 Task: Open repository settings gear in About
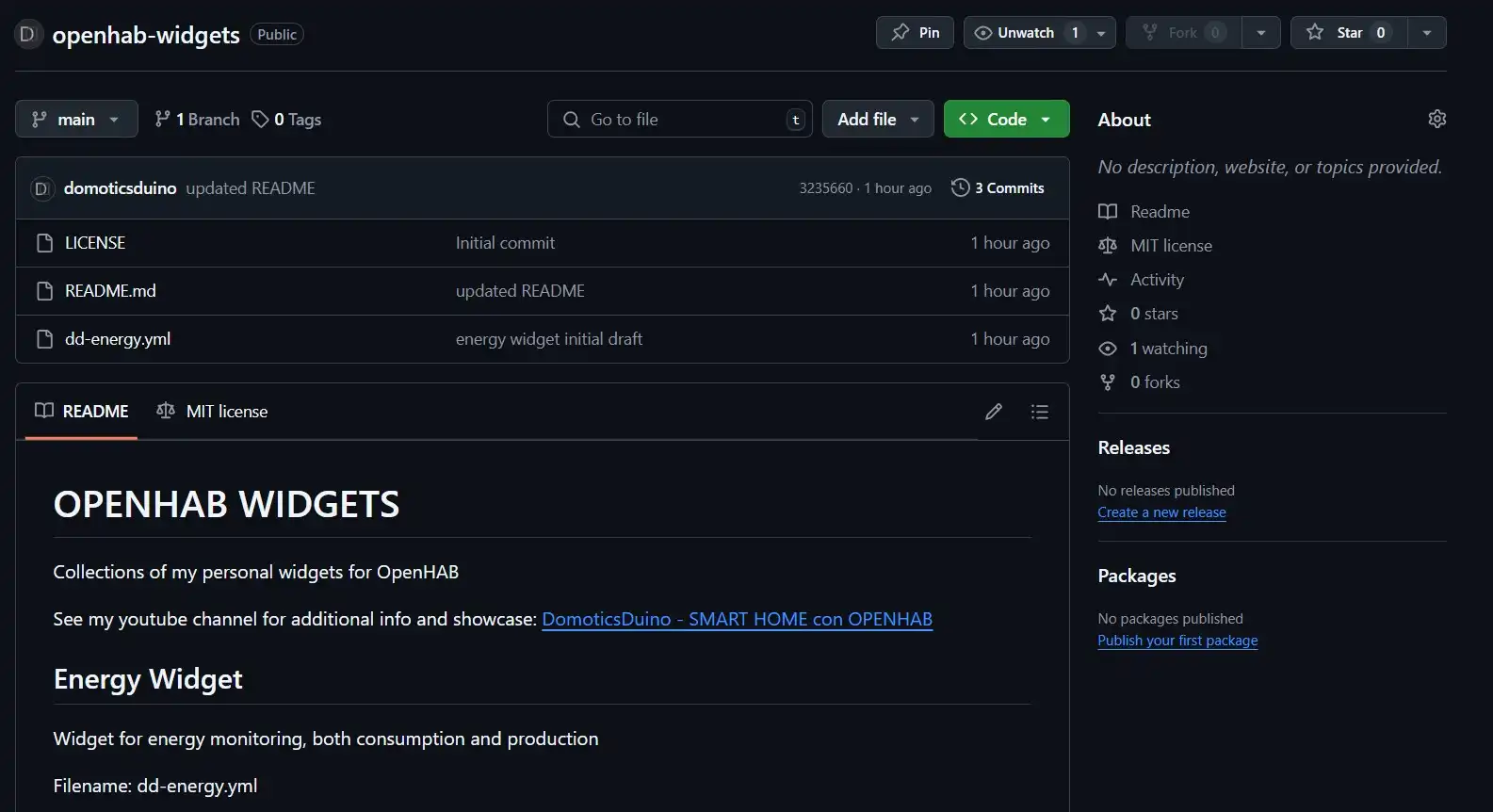point(1436,119)
